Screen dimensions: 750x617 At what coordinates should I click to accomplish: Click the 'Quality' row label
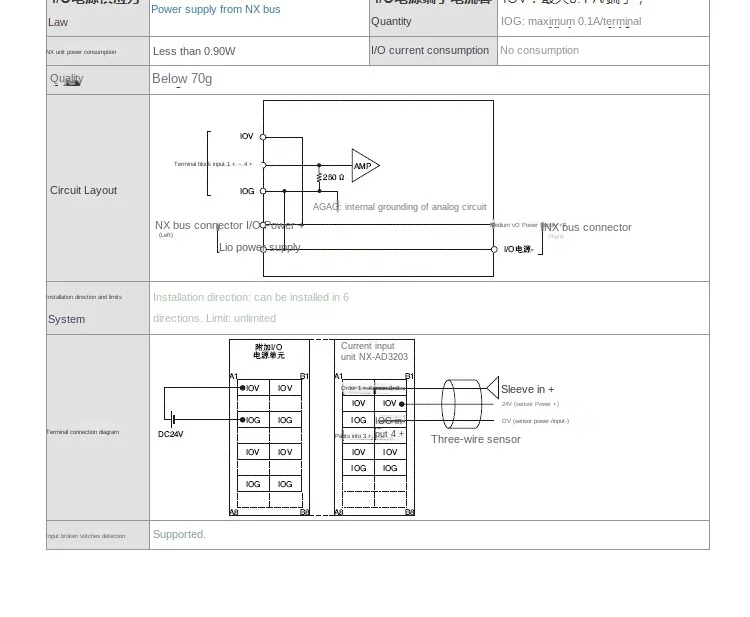click(x=67, y=79)
